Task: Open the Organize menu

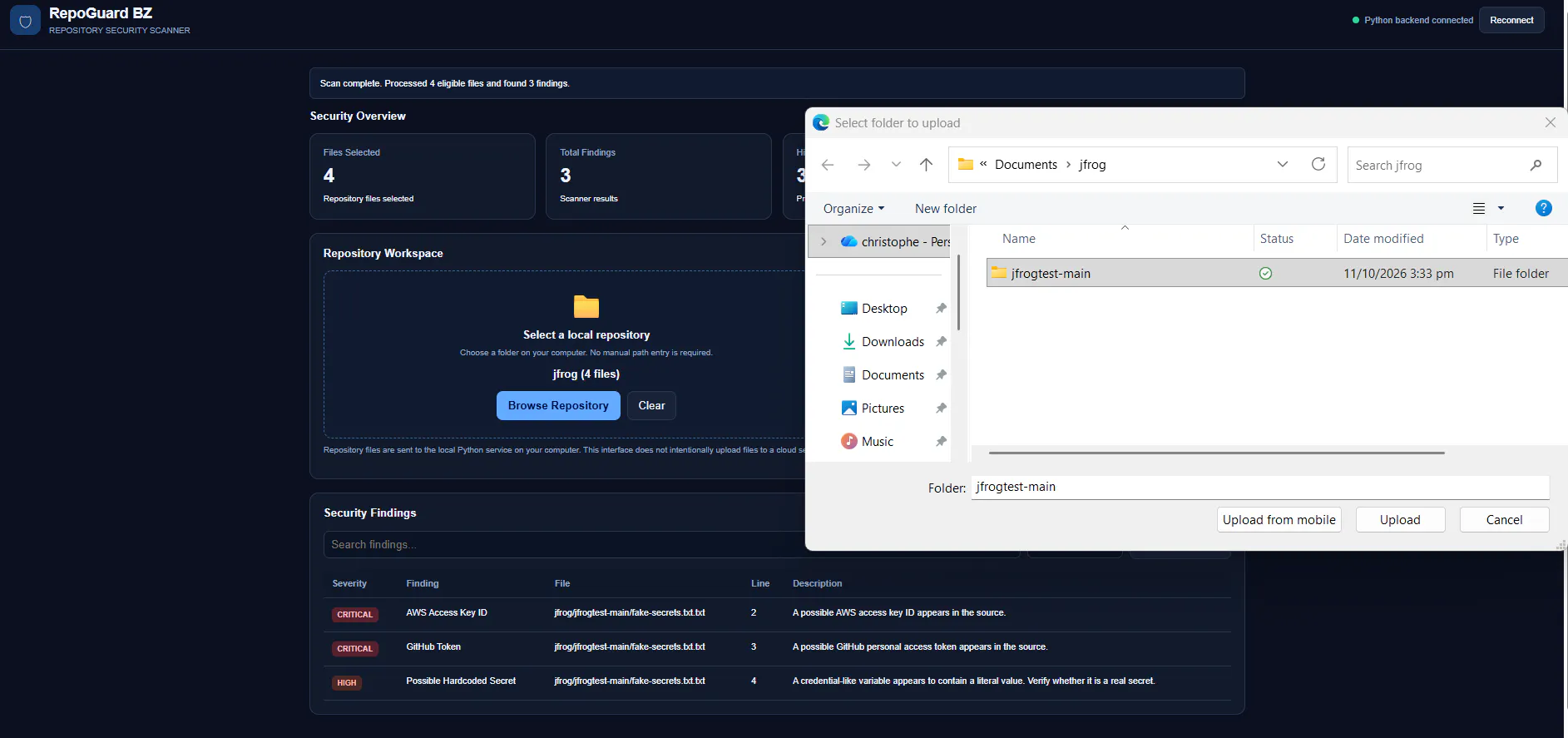Action: pos(853,209)
